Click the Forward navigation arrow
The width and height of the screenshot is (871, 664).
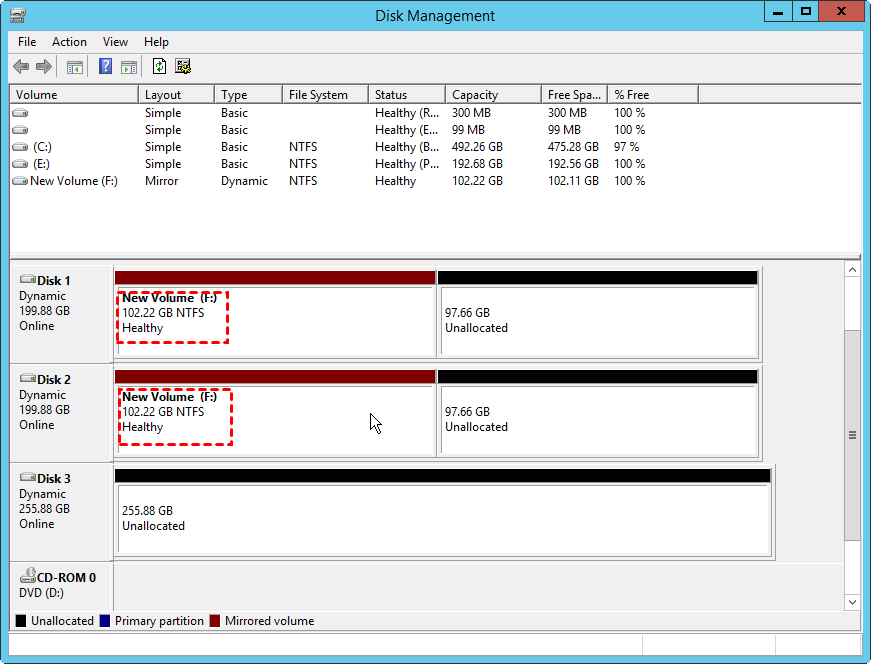[44, 66]
